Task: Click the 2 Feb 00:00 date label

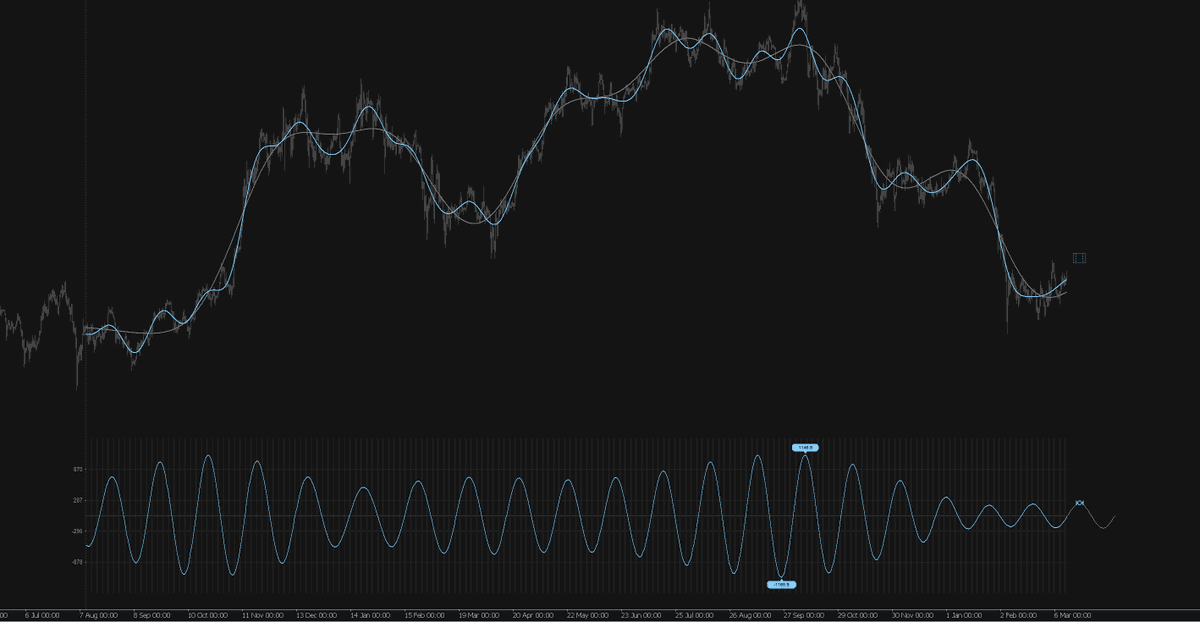Action: point(1017,616)
